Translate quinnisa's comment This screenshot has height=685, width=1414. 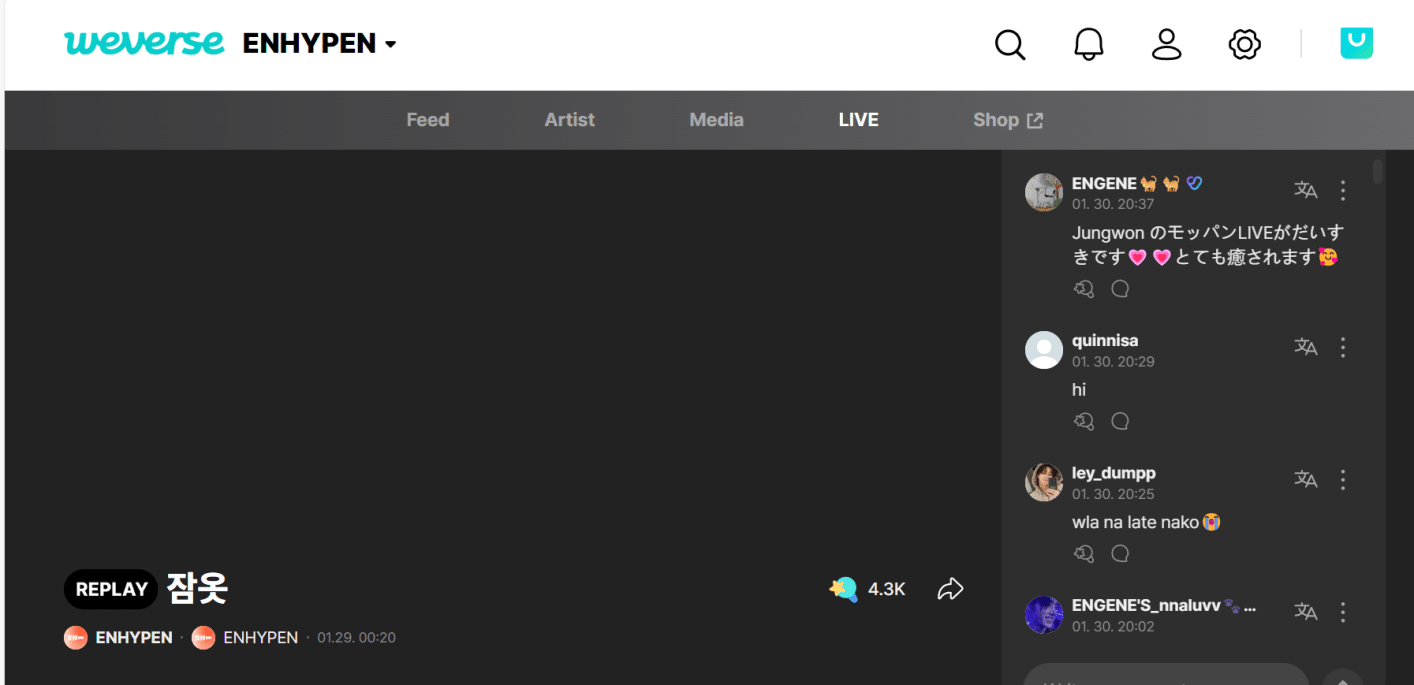point(1306,347)
